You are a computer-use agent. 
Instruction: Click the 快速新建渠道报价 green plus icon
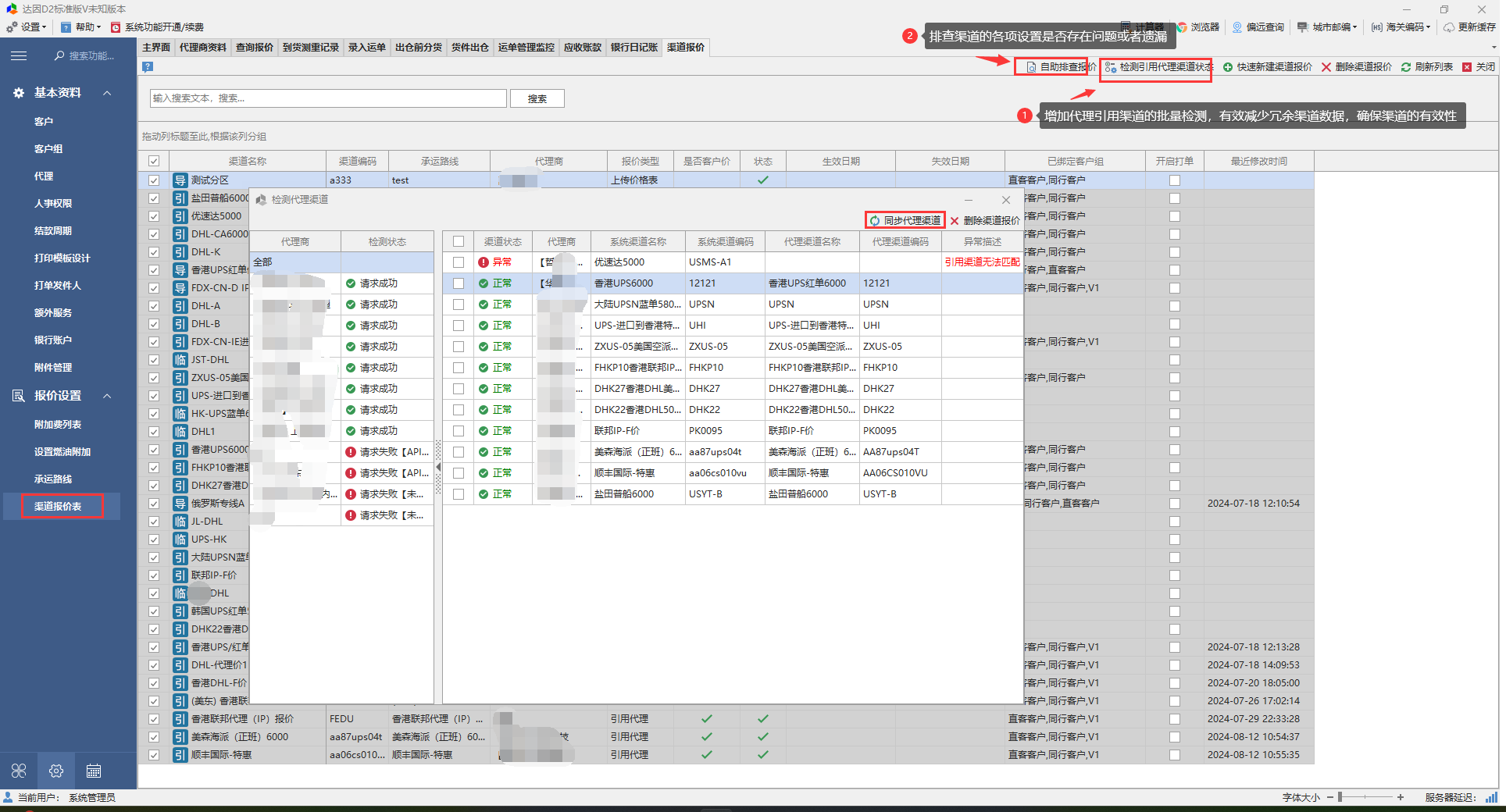pos(1228,67)
